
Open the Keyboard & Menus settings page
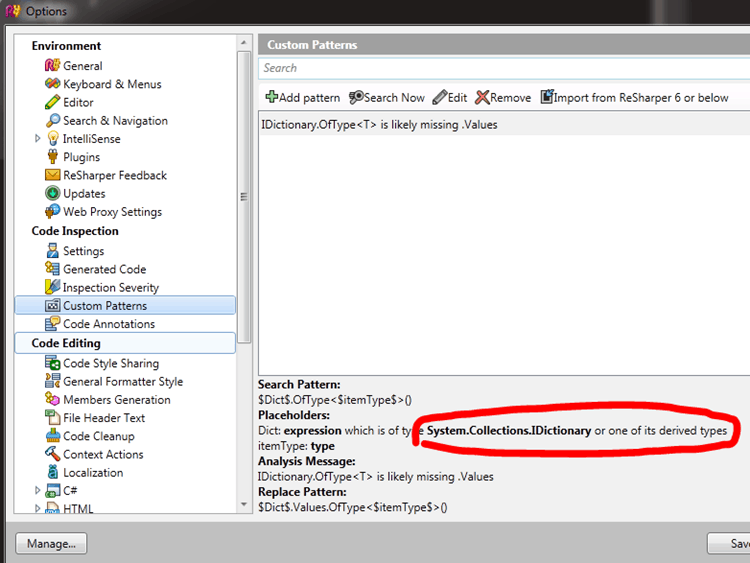(111, 84)
